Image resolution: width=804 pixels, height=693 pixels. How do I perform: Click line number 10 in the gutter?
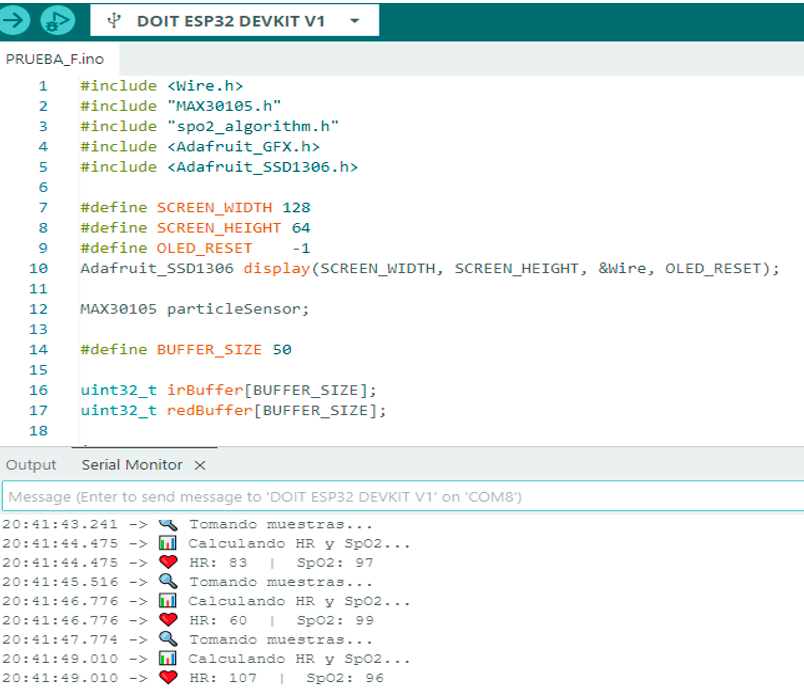[38, 268]
